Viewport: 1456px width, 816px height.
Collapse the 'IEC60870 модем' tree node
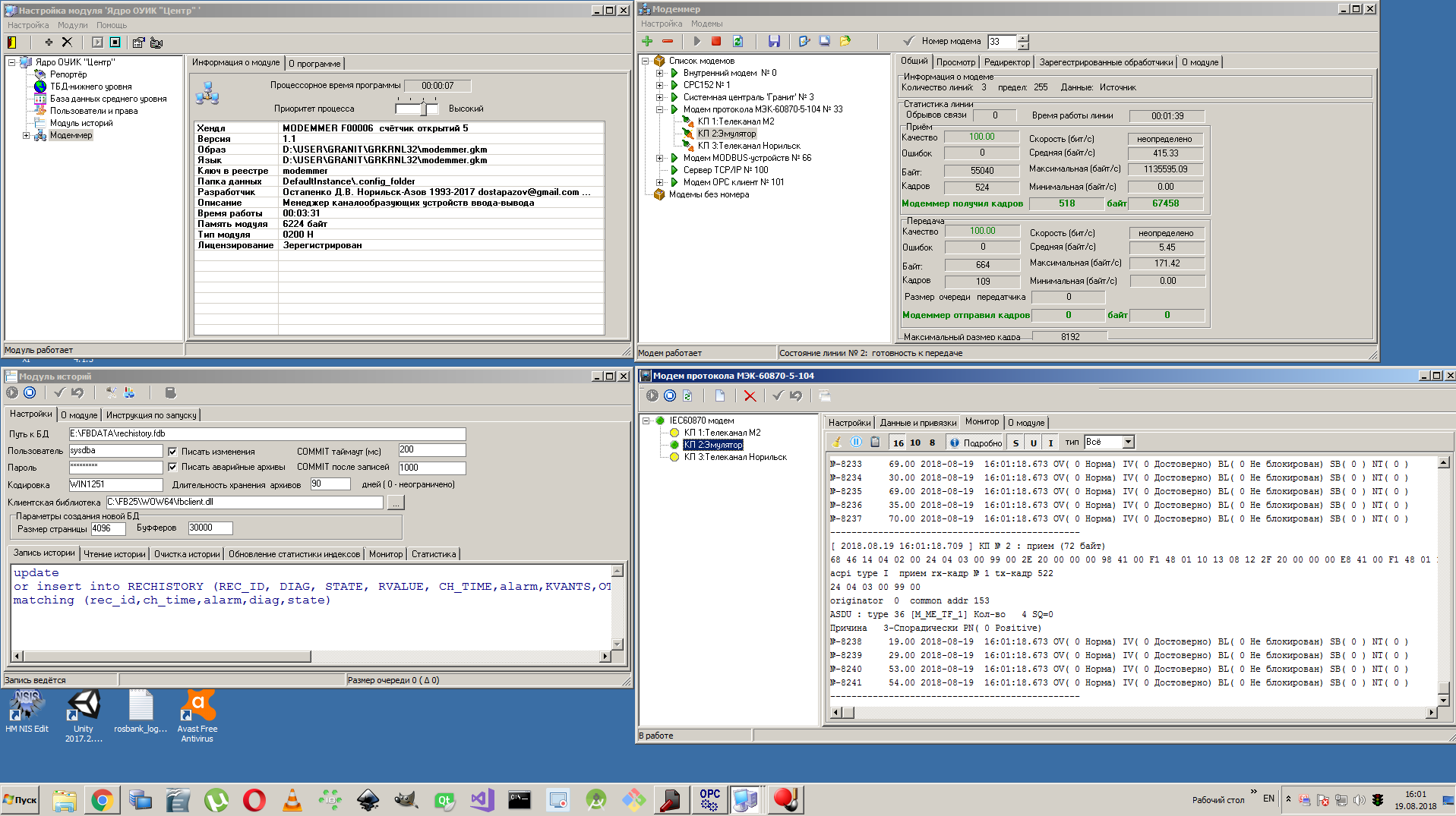pos(646,421)
